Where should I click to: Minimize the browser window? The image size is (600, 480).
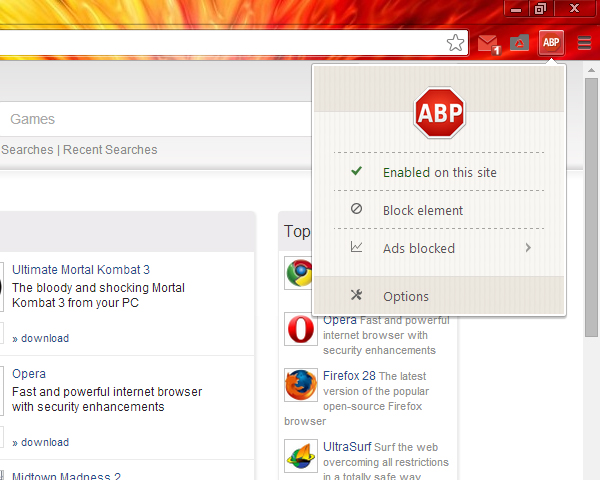click(x=516, y=9)
